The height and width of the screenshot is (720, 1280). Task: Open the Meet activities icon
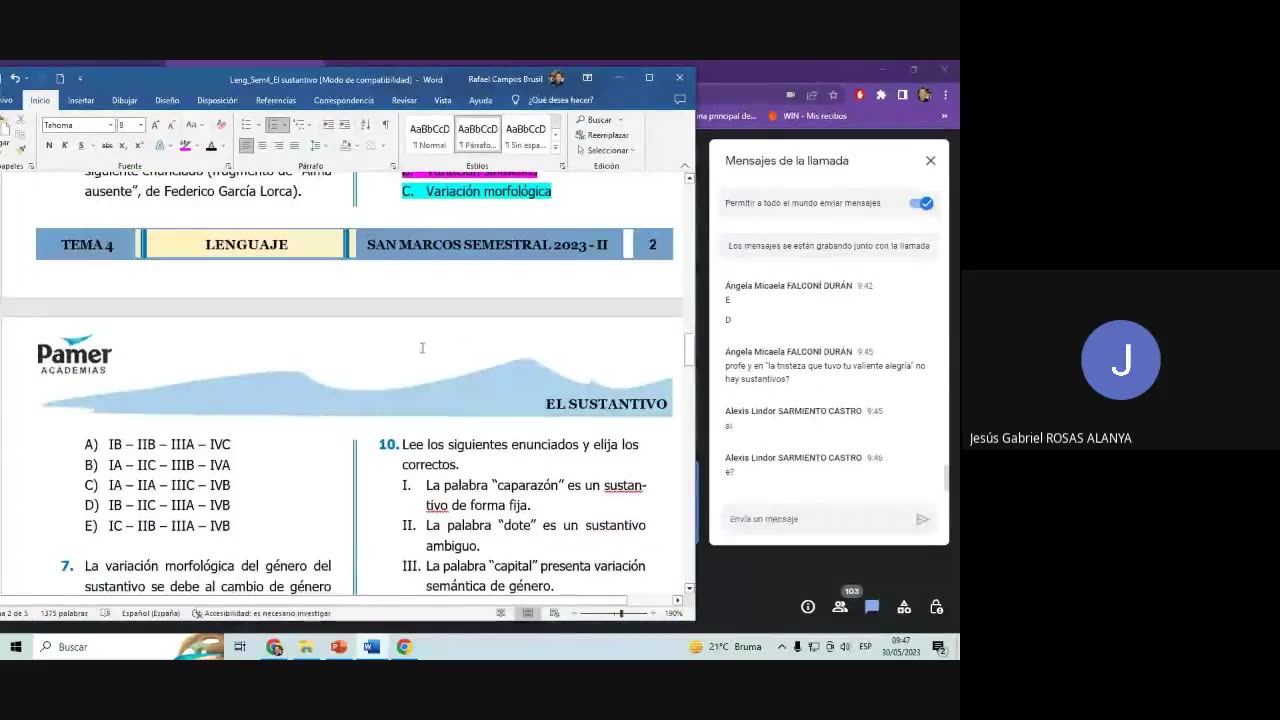click(904, 607)
